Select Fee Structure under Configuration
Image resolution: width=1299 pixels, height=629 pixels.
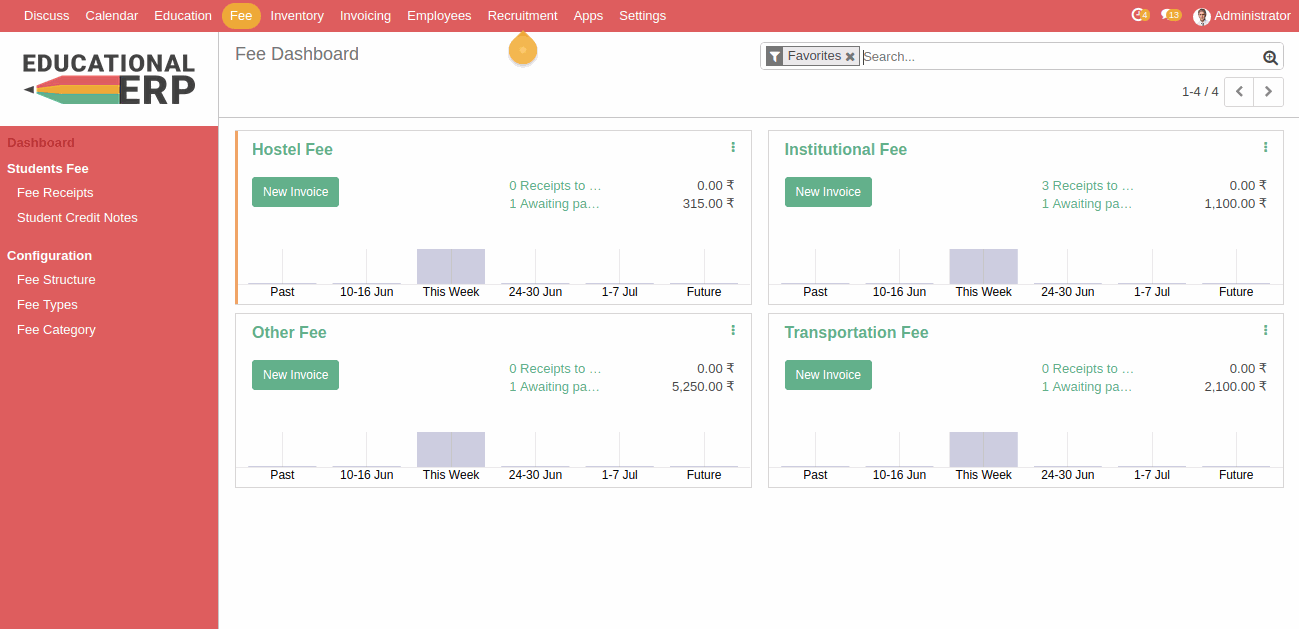(x=56, y=280)
